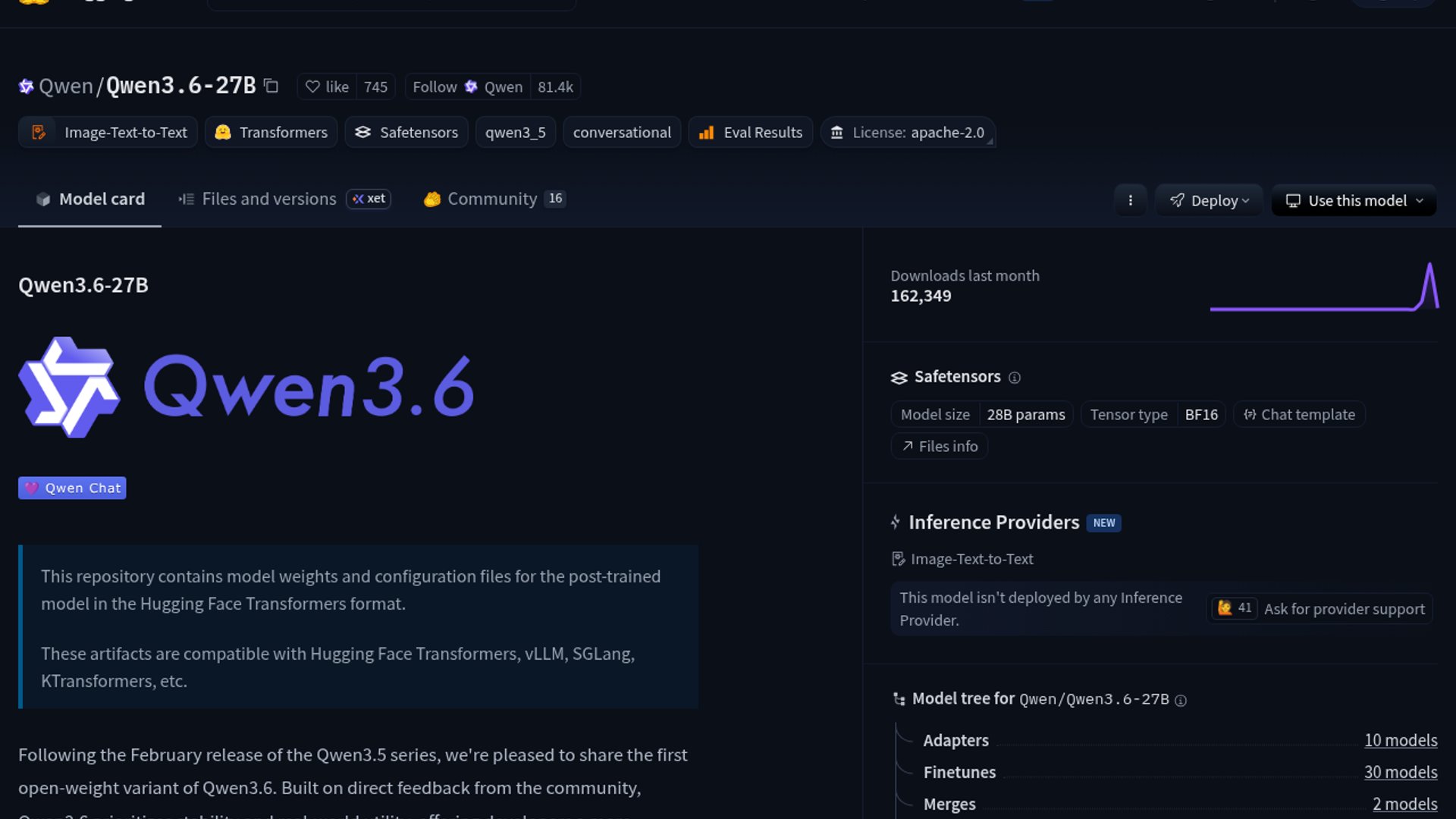Click the heart like button

click(328, 87)
